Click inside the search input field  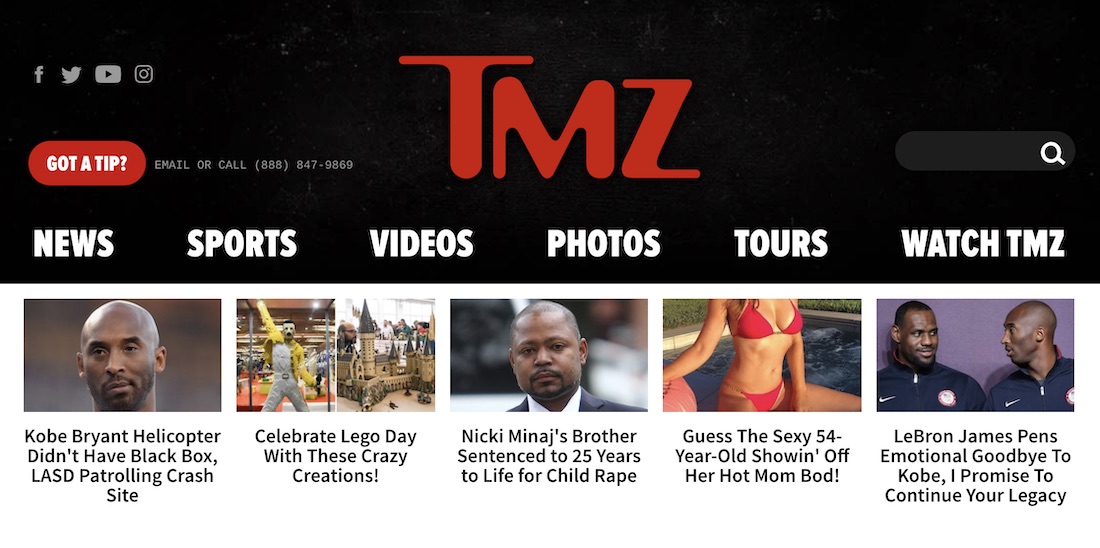point(968,151)
